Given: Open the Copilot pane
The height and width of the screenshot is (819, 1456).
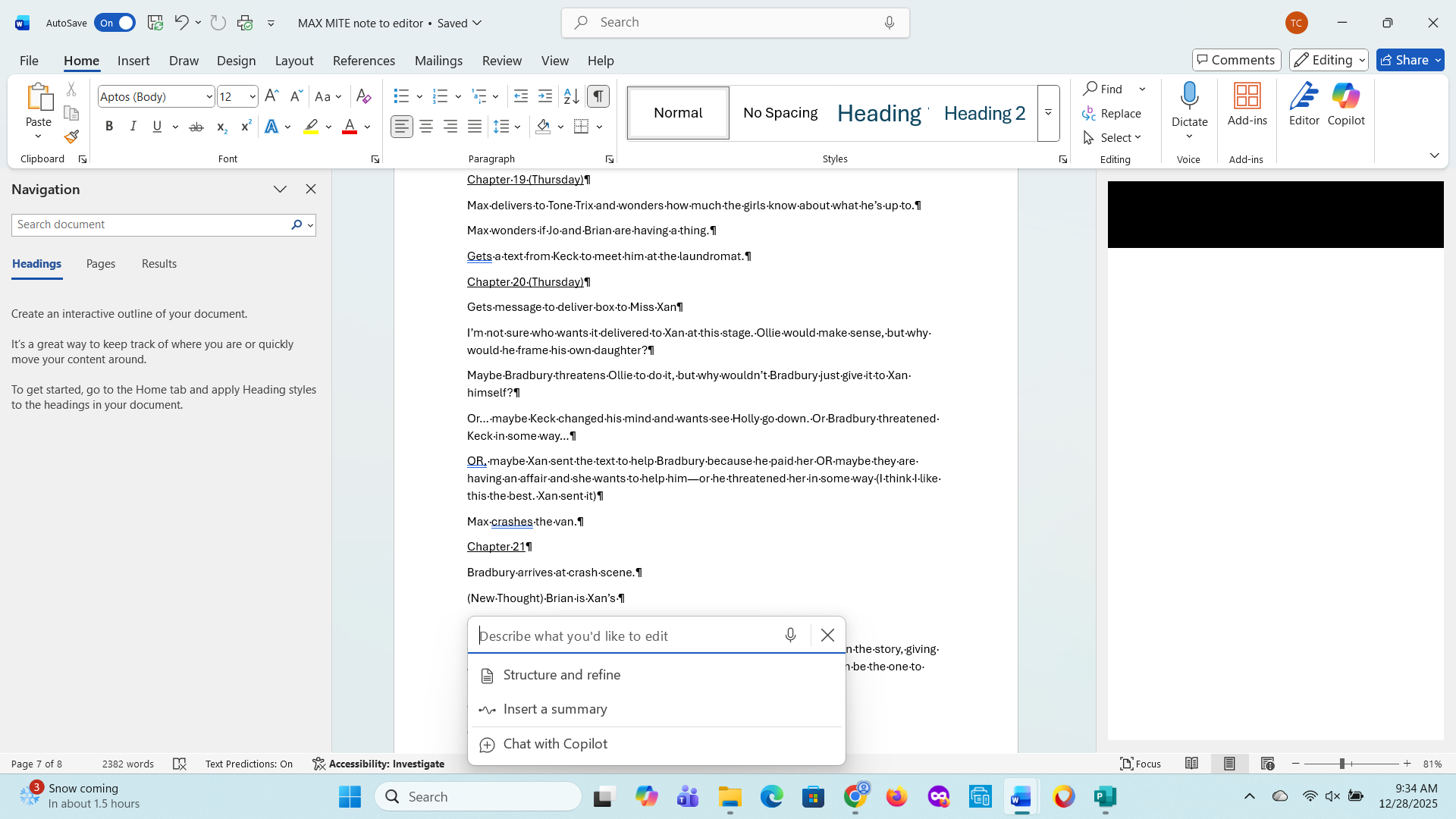Looking at the screenshot, I should 1346,106.
